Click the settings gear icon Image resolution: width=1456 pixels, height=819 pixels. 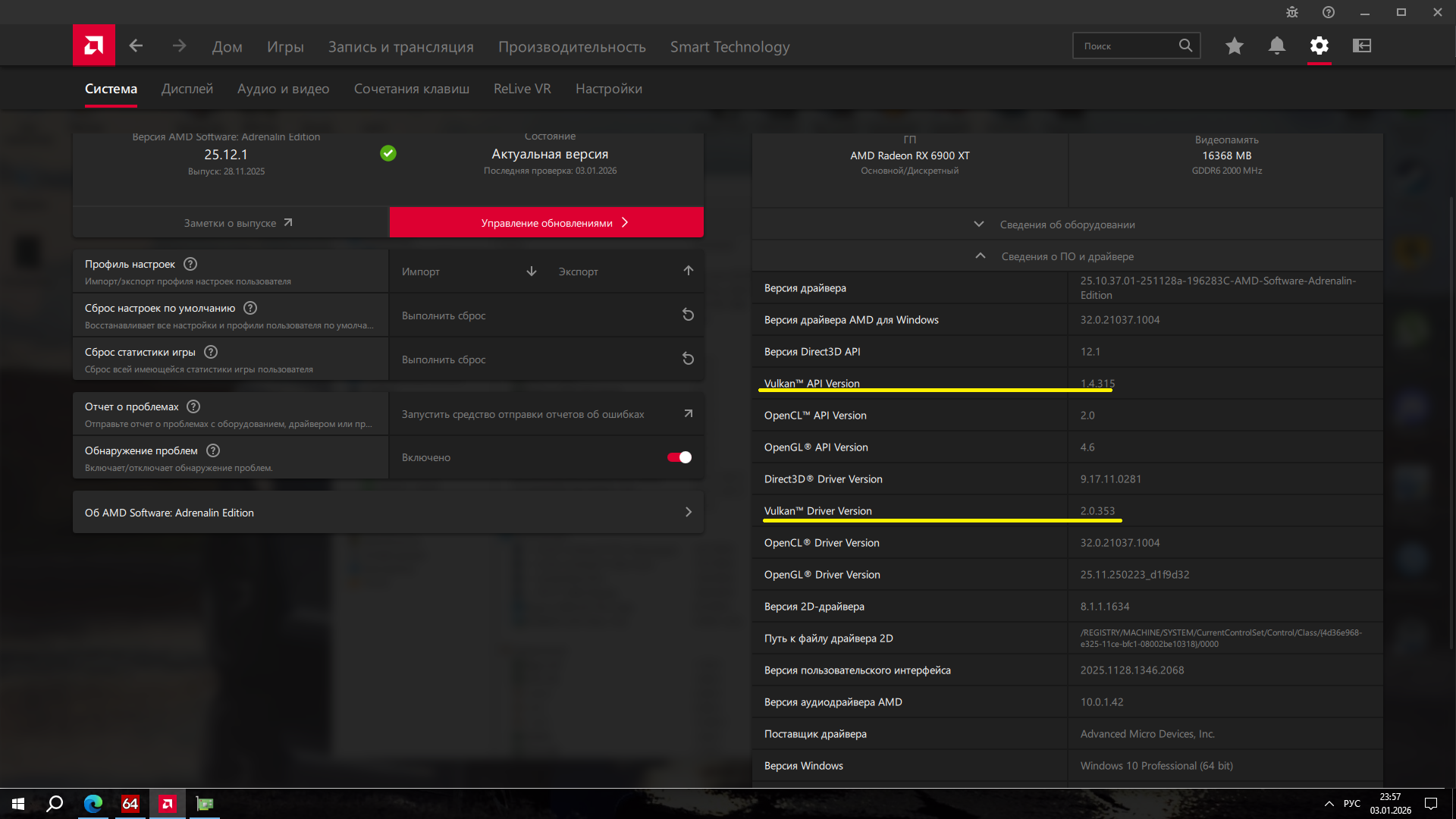1319,45
